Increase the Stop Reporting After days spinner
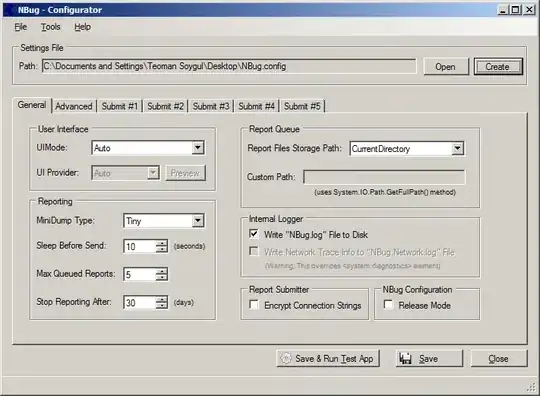Viewport: 540px width, 396px height. coord(161,299)
